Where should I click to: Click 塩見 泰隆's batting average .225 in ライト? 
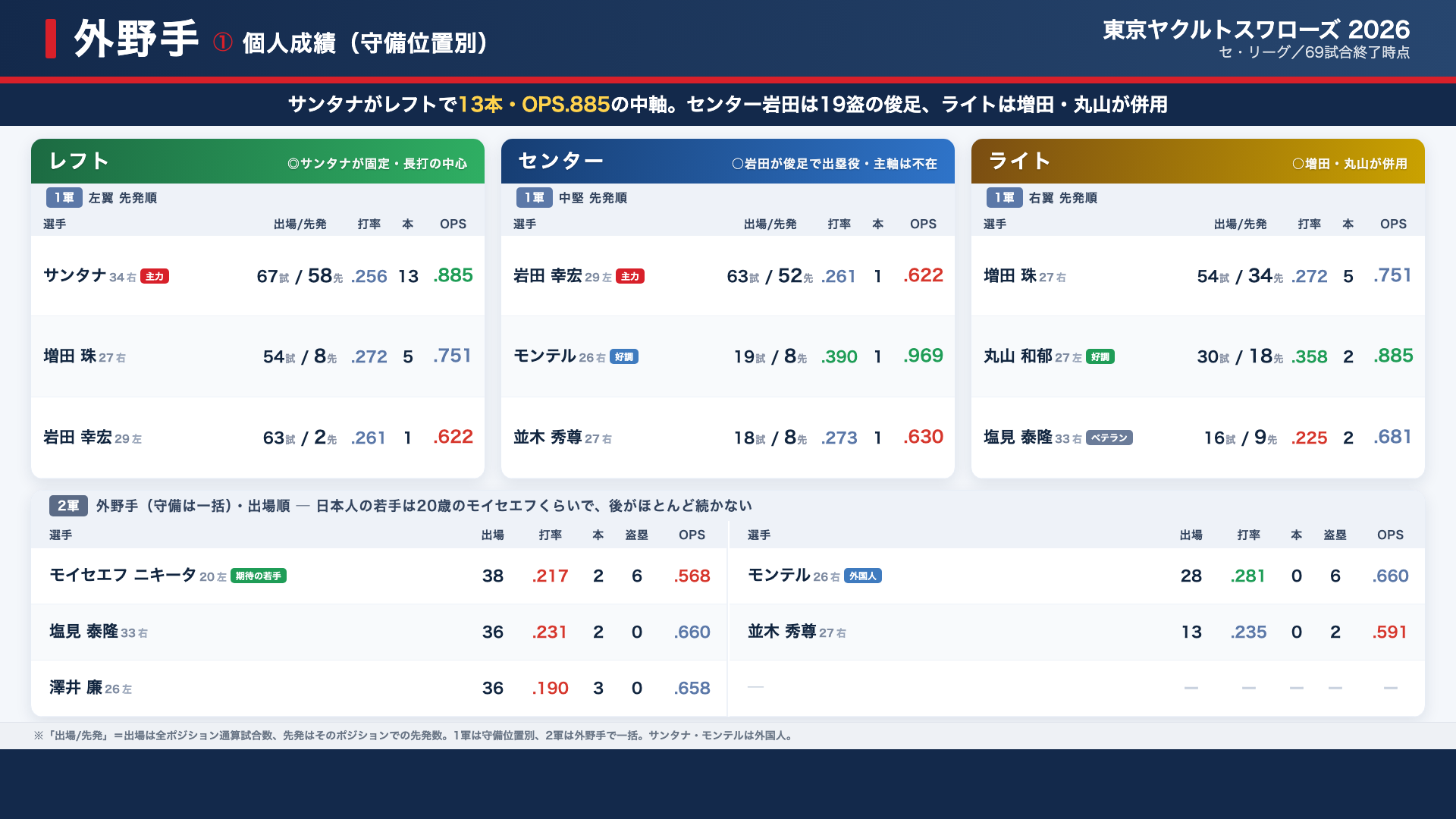pyautogui.click(x=1310, y=438)
